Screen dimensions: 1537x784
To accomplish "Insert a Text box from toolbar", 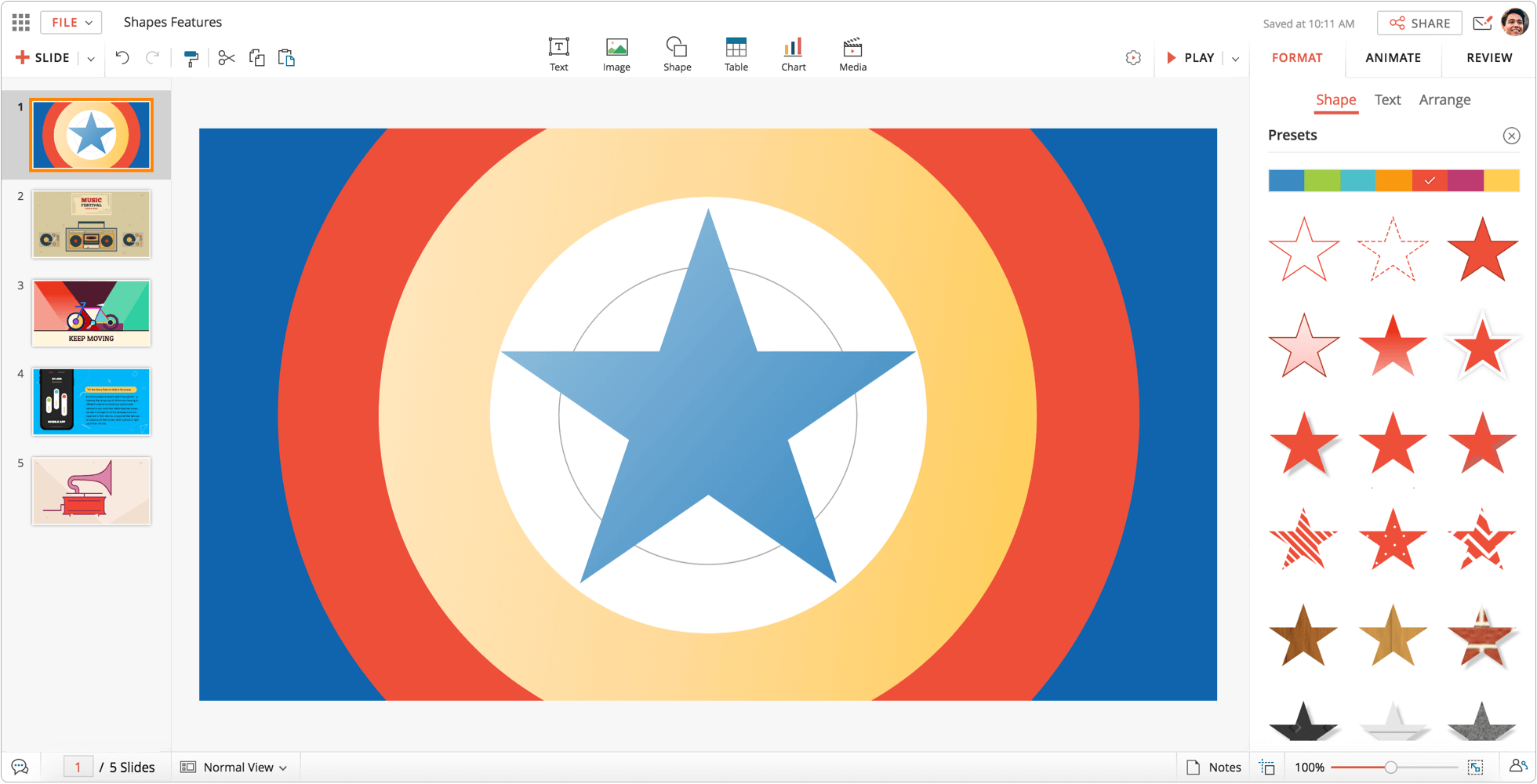I will click(x=558, y=54).
